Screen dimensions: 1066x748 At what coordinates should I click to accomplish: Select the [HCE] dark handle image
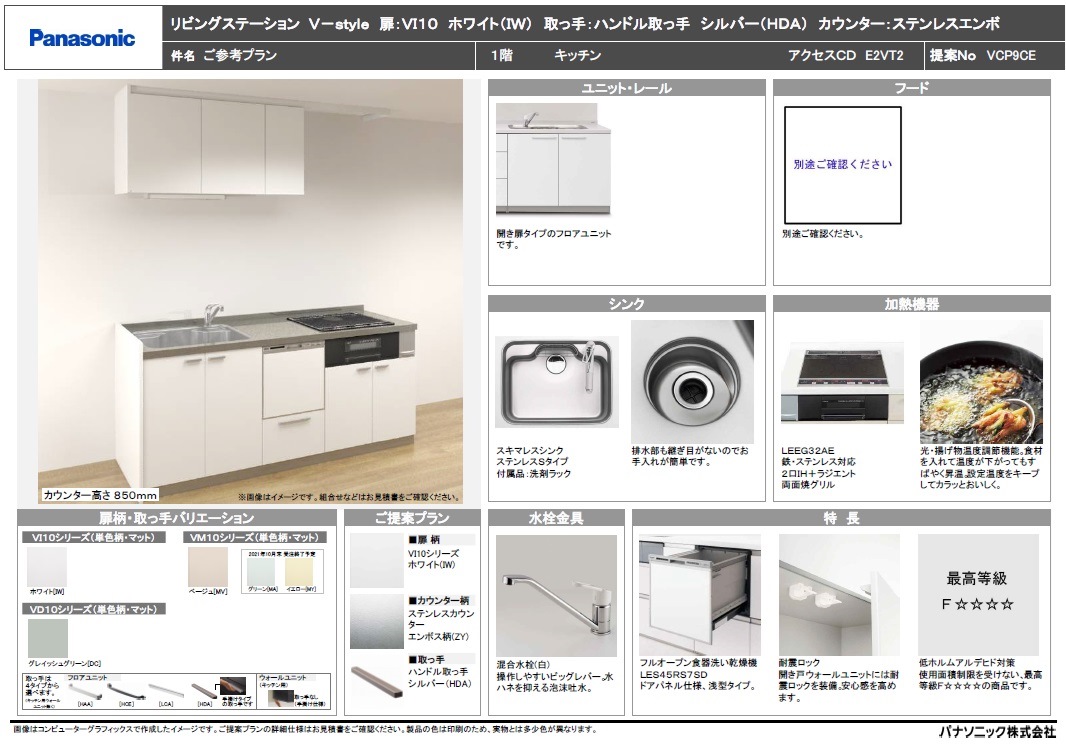[126, 692]
